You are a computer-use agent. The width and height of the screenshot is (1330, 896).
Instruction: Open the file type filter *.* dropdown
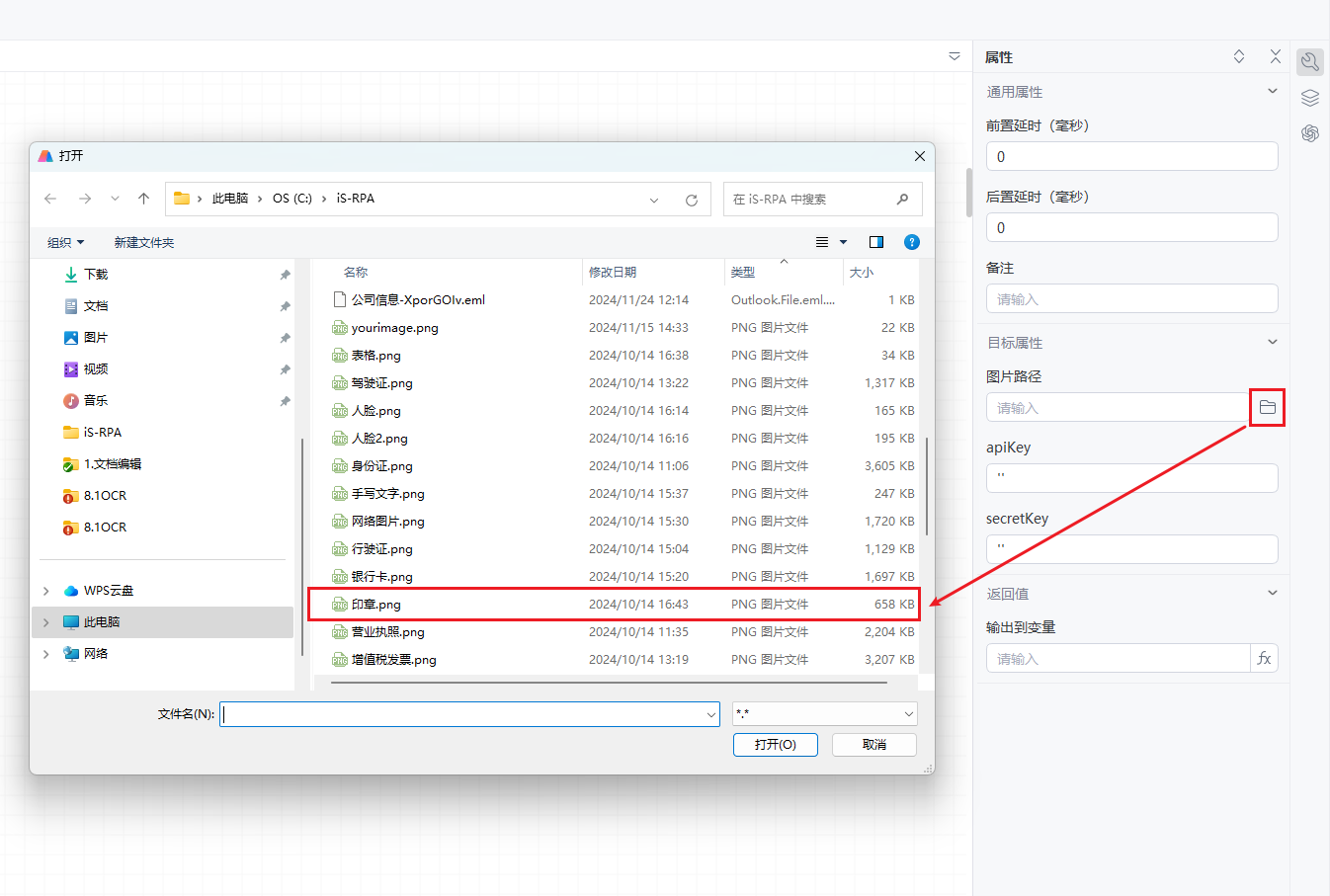click(825, 713)
